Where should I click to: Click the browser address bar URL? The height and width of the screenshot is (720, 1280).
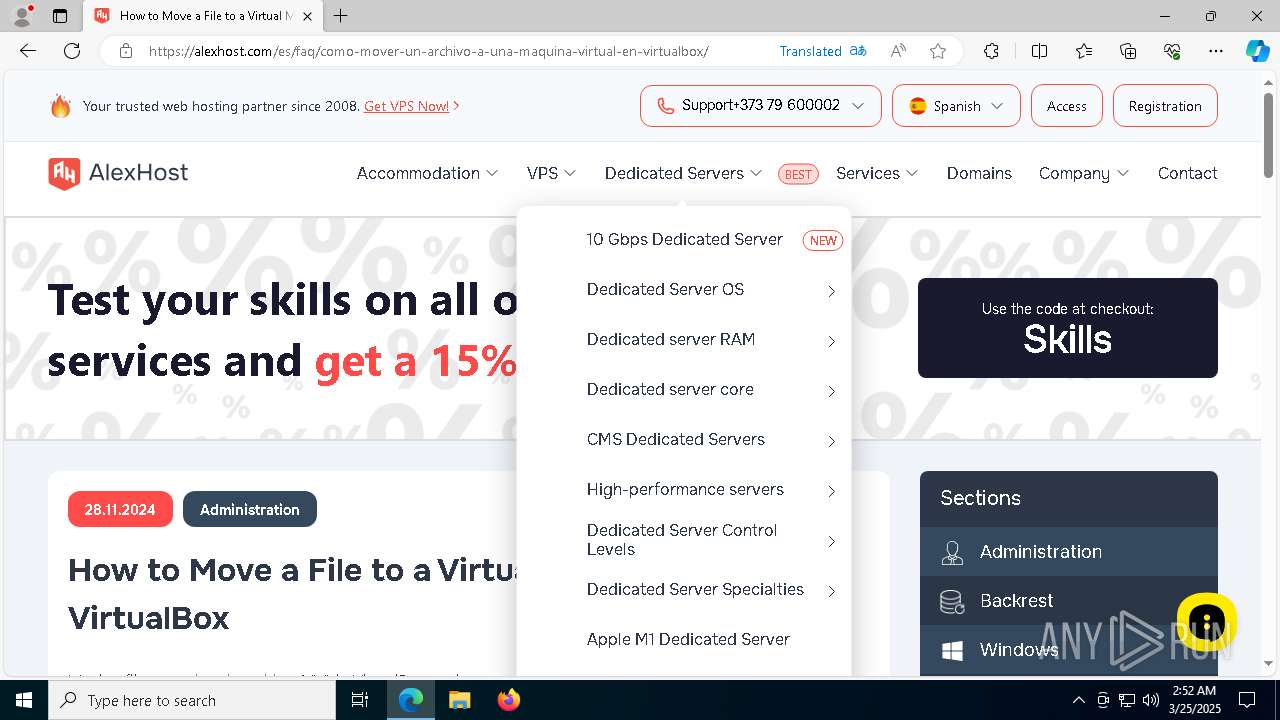428,51
